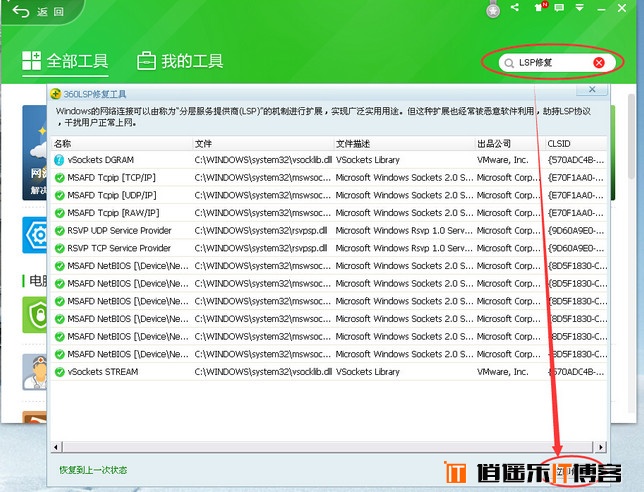Click the share icon in title bar
This screenshot has width=644, height=492.
click(515, 7)
